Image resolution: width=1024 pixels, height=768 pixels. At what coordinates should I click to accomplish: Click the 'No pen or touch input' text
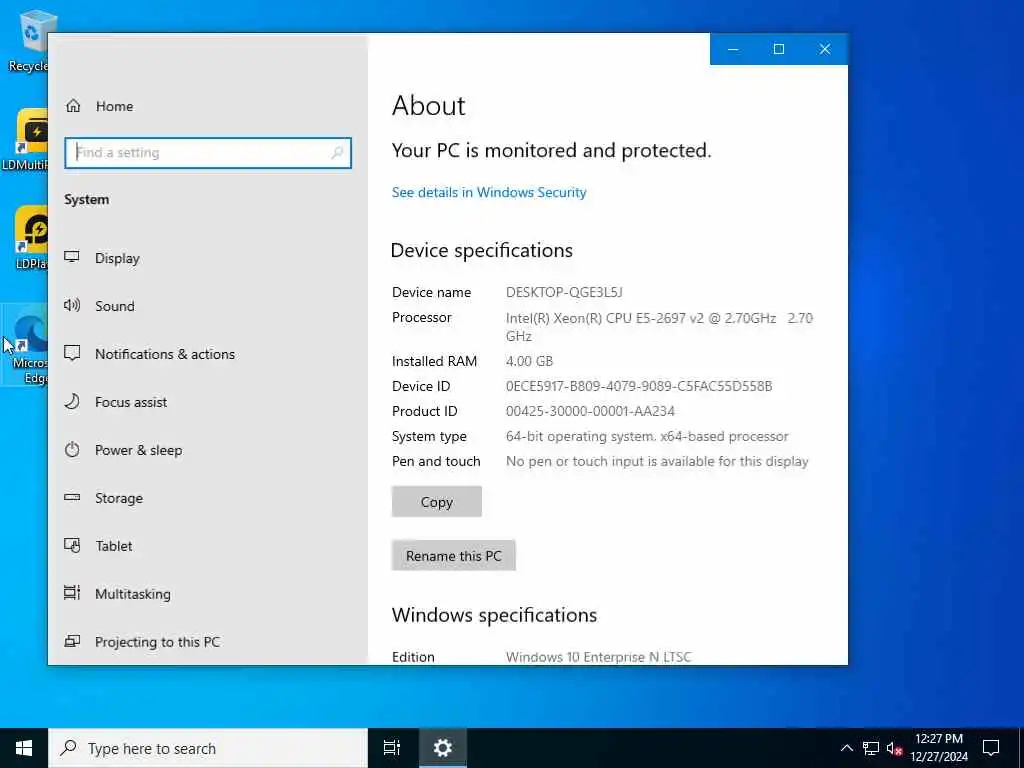point(657,461)
